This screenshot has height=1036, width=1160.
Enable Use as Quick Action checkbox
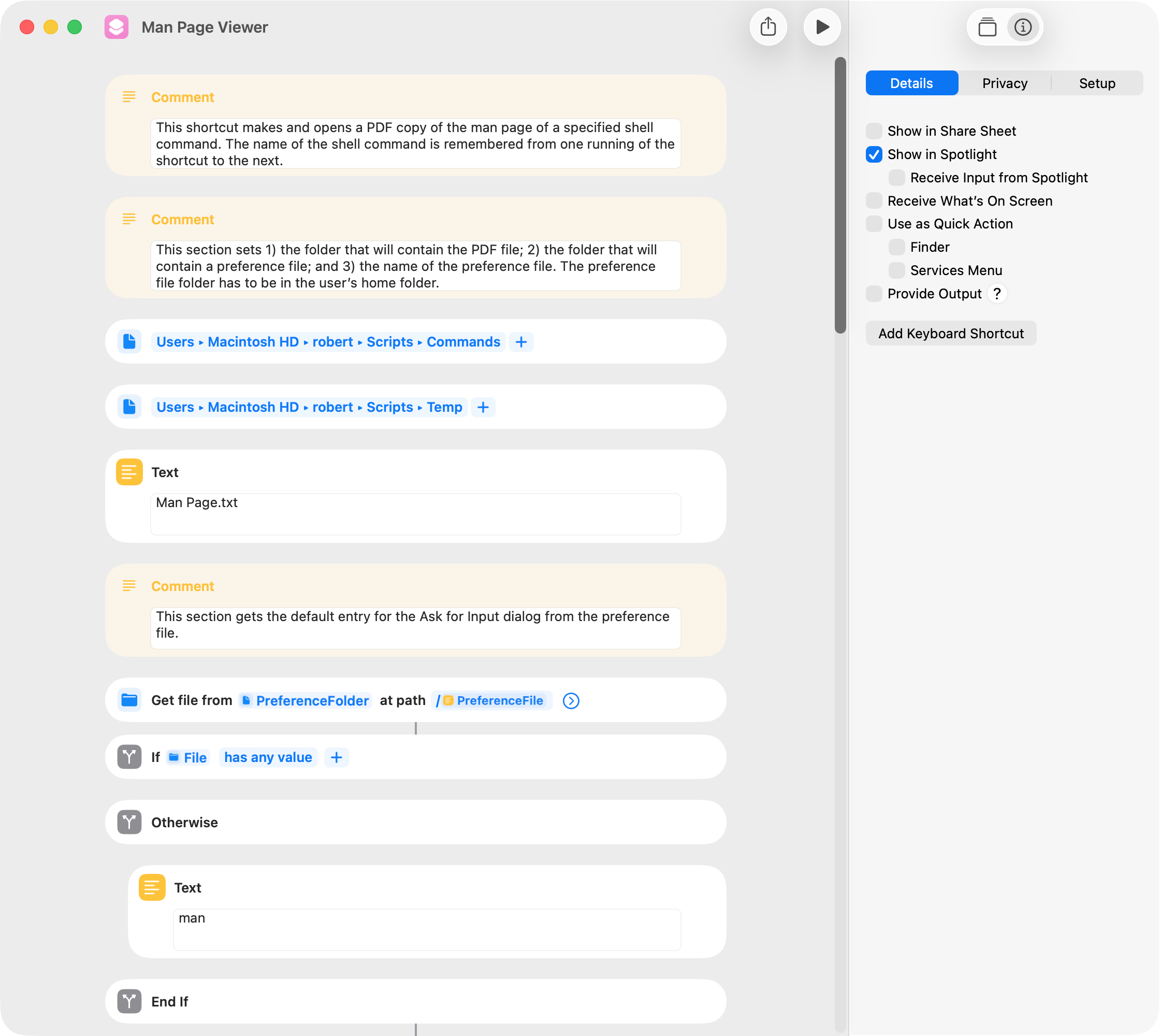click(874, 224)
